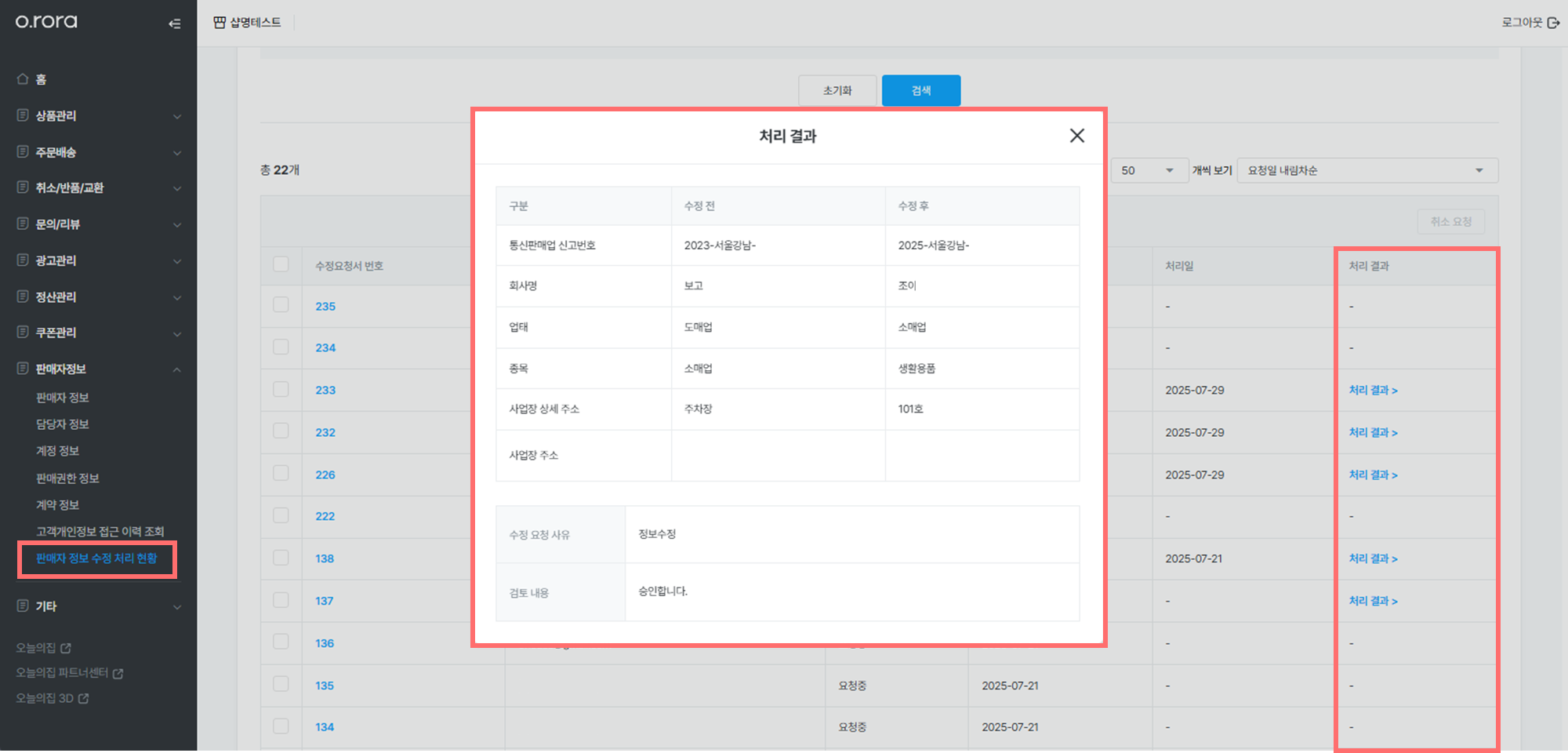The image size is (1568, 753).
Task: Click the 2025-서울강남- value in dialog
Action: (x=934, y=246)
